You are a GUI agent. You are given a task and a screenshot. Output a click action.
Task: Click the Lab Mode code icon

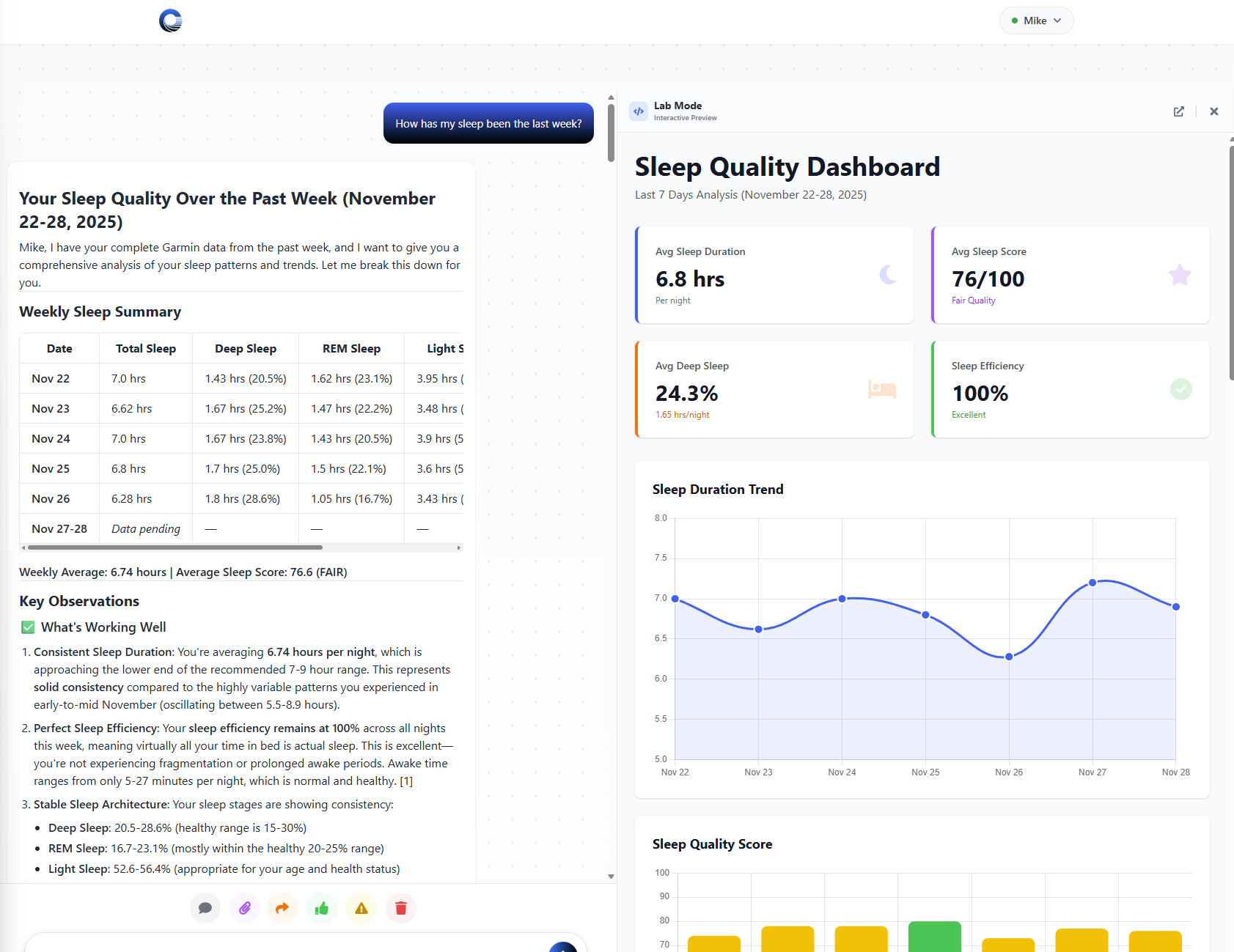(x=639, y=111)
